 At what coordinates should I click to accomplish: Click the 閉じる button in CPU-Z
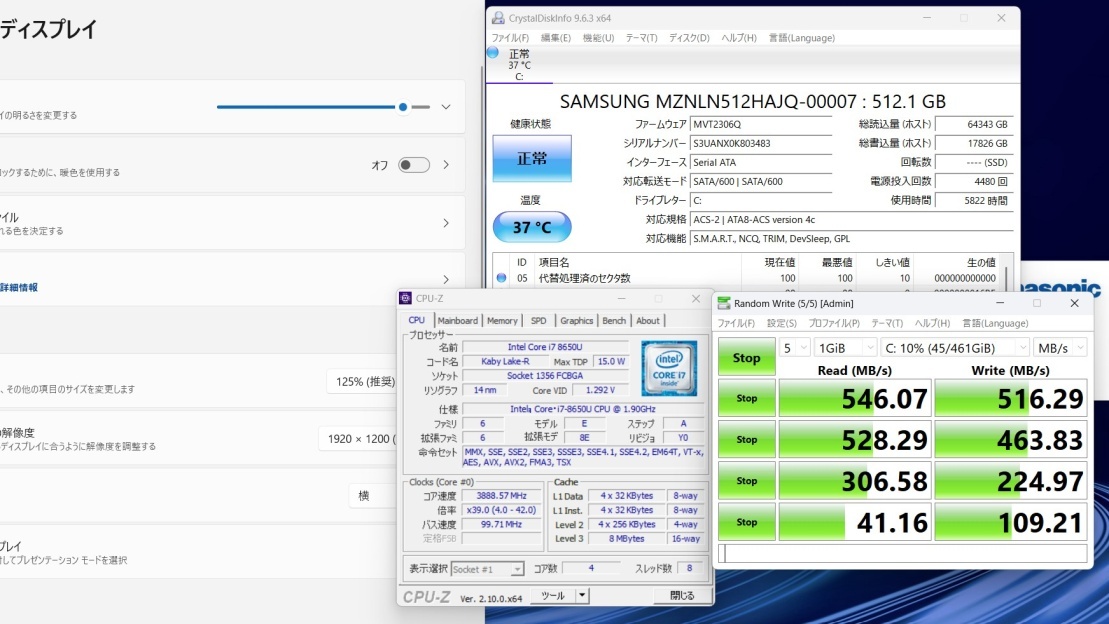pyautogui.click(x=682, y=596)
